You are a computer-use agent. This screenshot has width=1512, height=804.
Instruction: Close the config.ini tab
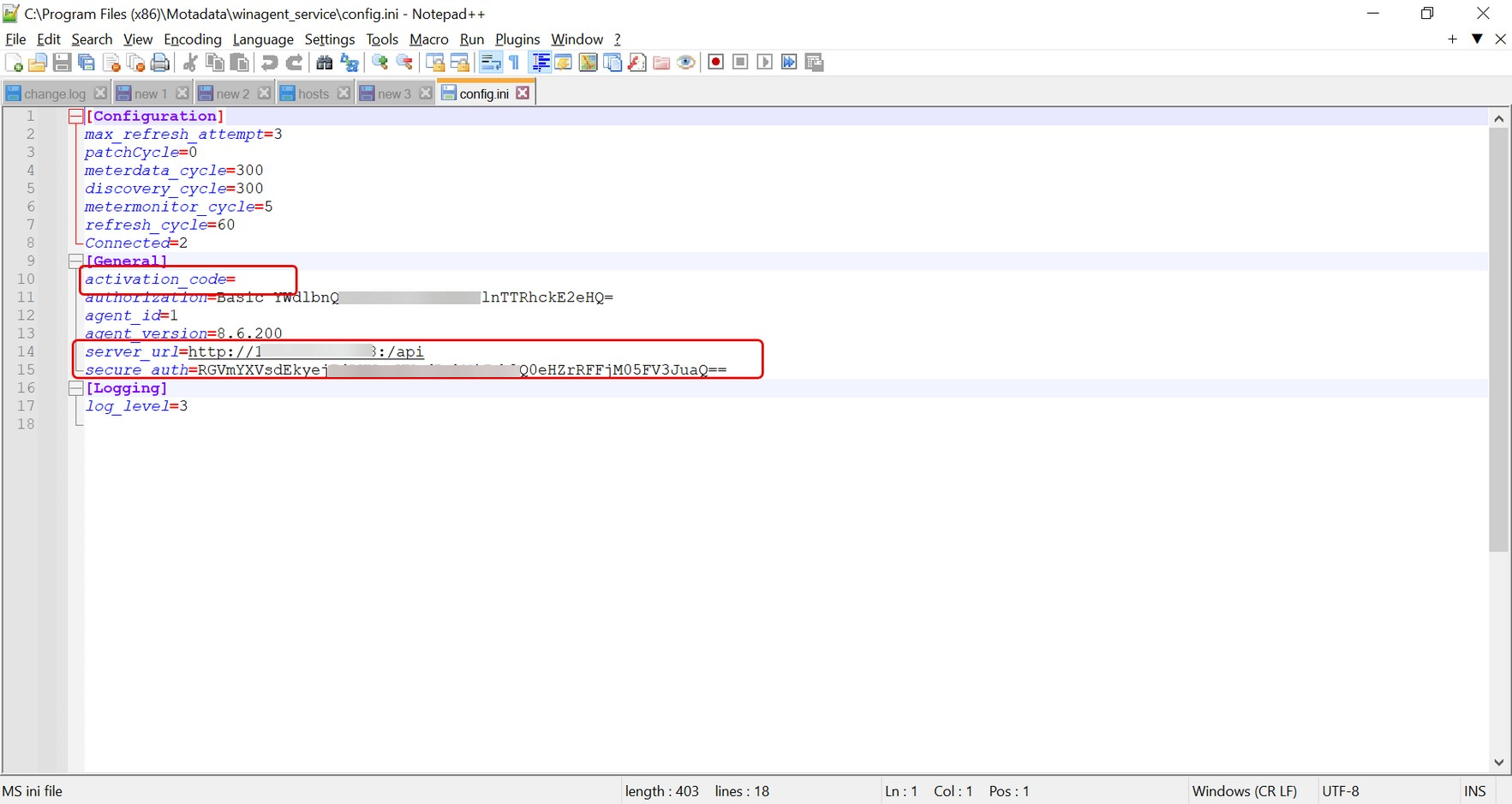(x=523, y=93)
